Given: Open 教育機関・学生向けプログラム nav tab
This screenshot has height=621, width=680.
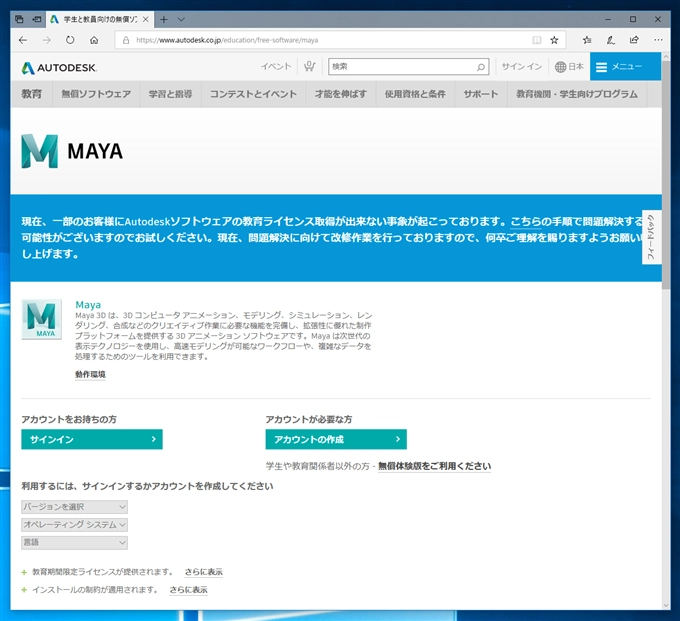Looking at the screenshot, I should (x=577, y=94).
